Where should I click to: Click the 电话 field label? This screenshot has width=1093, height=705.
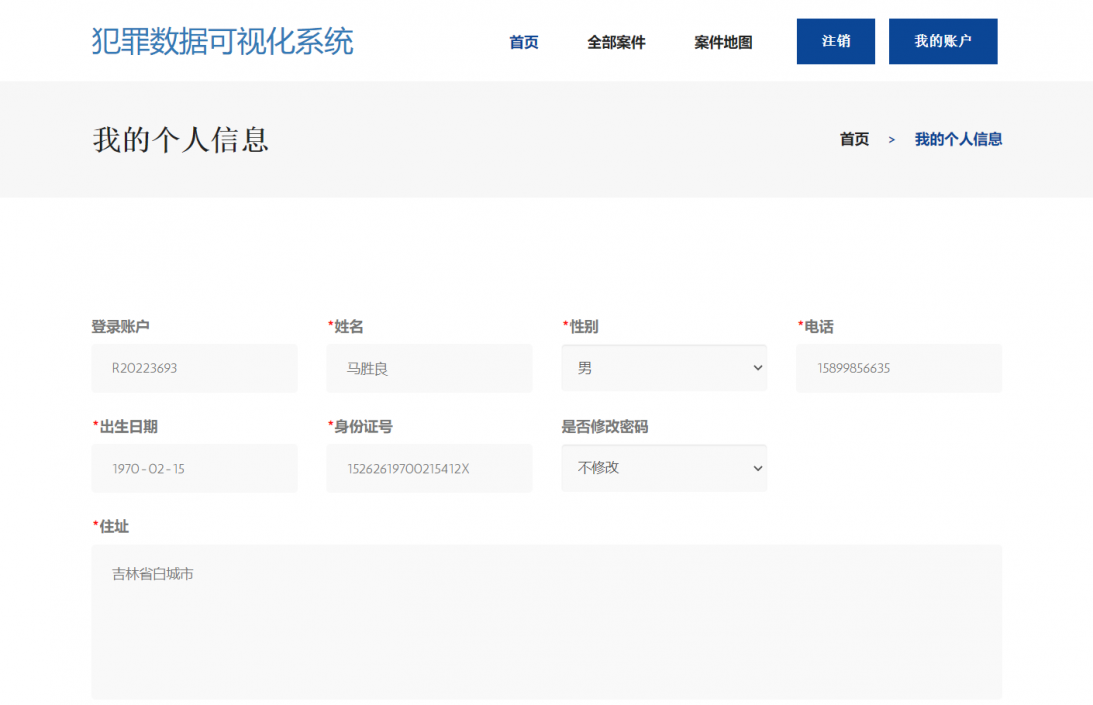816,326
